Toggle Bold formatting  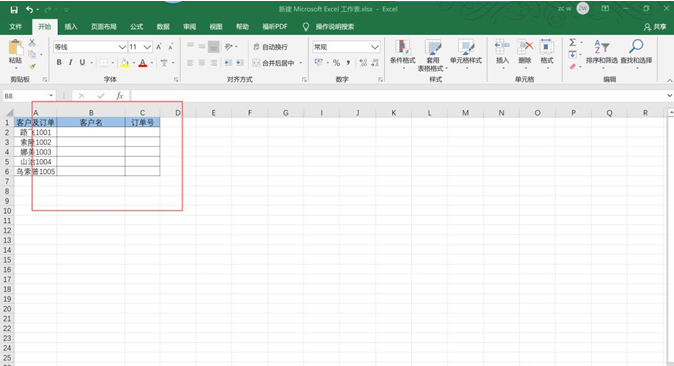(59, 63)
